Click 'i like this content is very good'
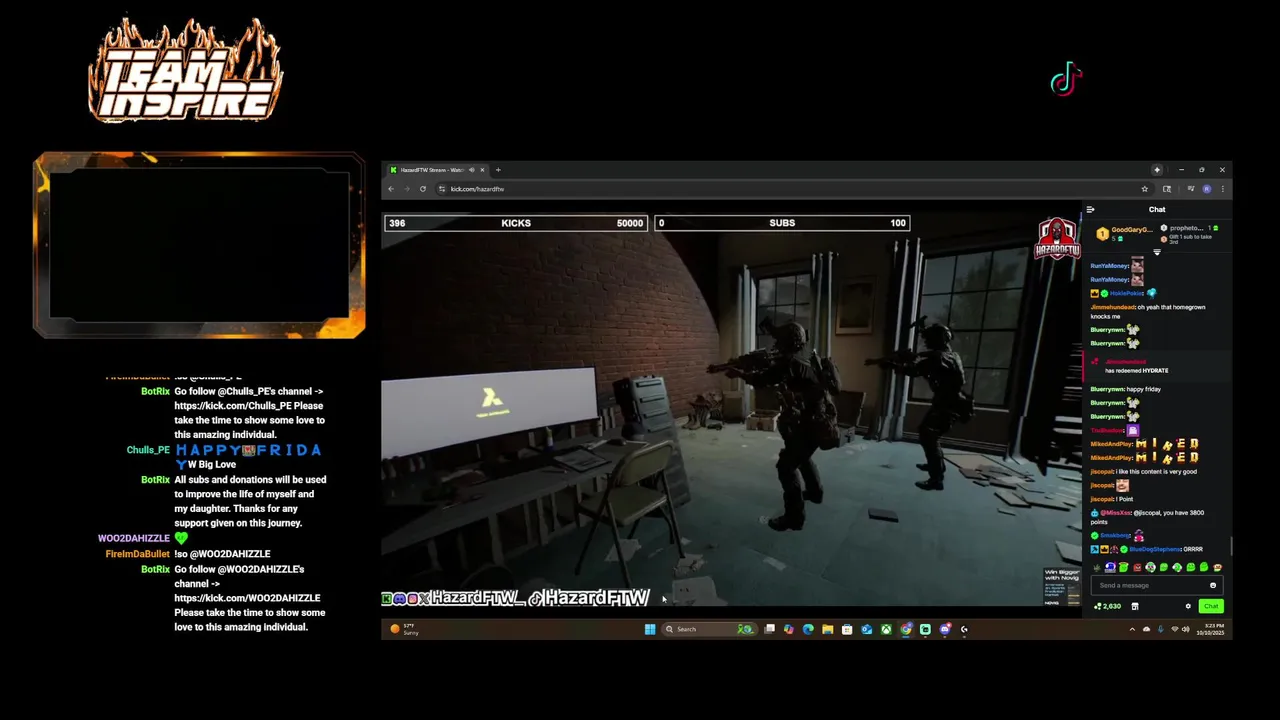 click(x=1157, y=472)
